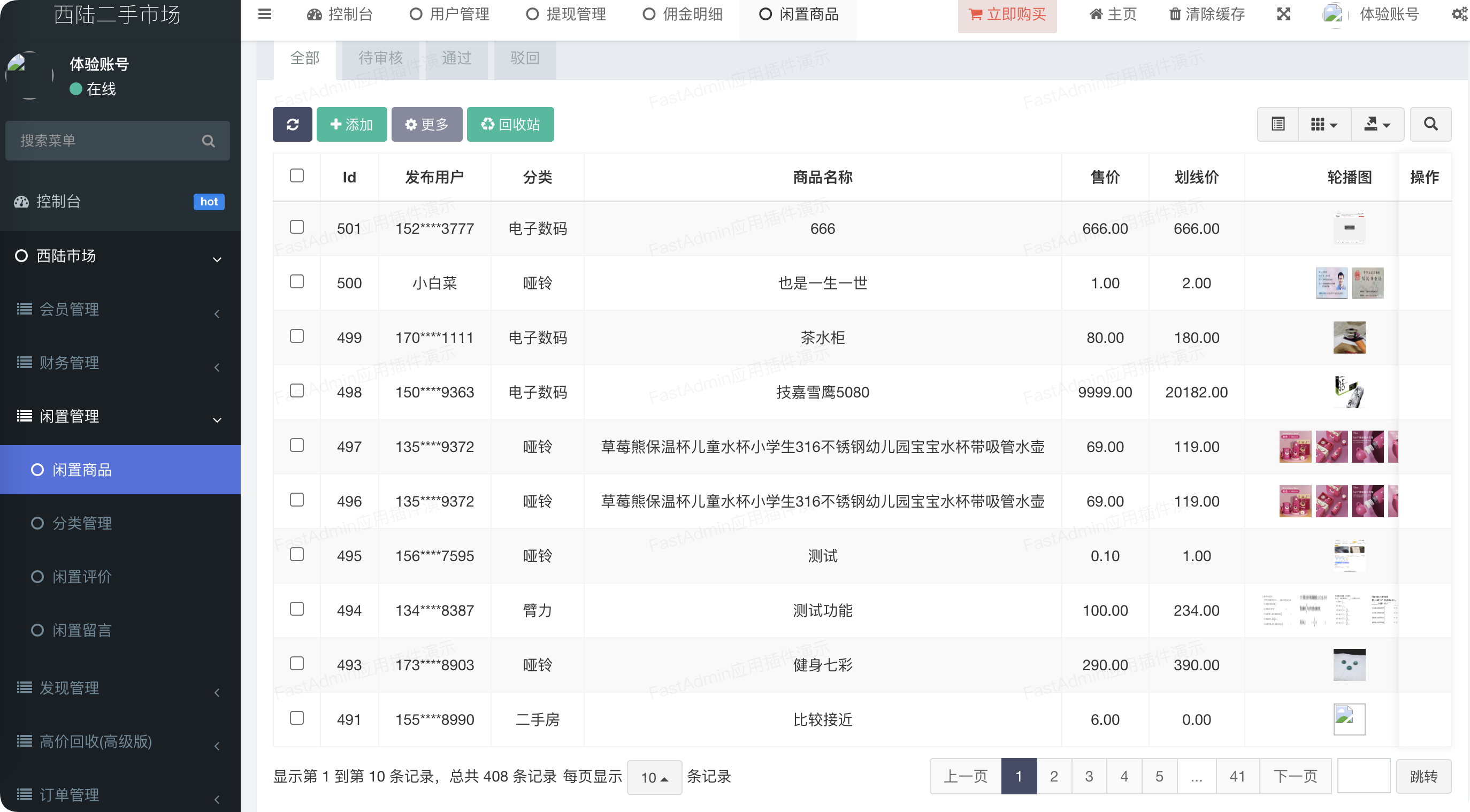Viewport: 1470px width, 812px height.
Task: Open the recycle bin (回收站)
Action: (x=510, y=124)
